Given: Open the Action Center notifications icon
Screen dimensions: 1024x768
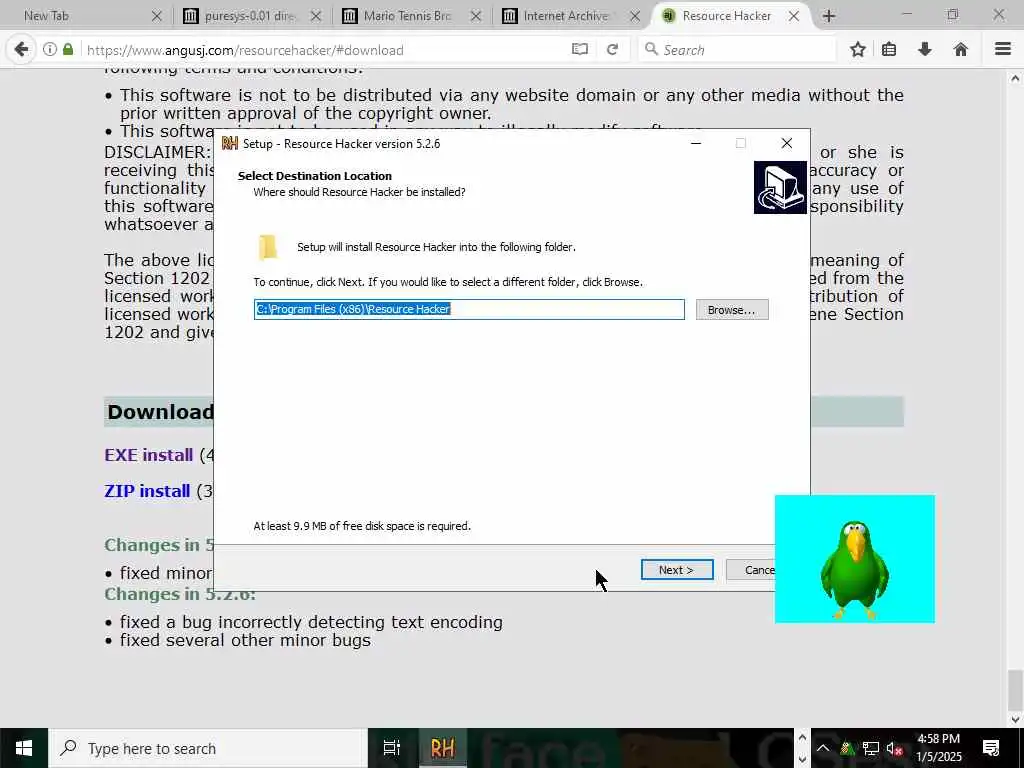Looking at the screenshot, I should tap(991, 748).
